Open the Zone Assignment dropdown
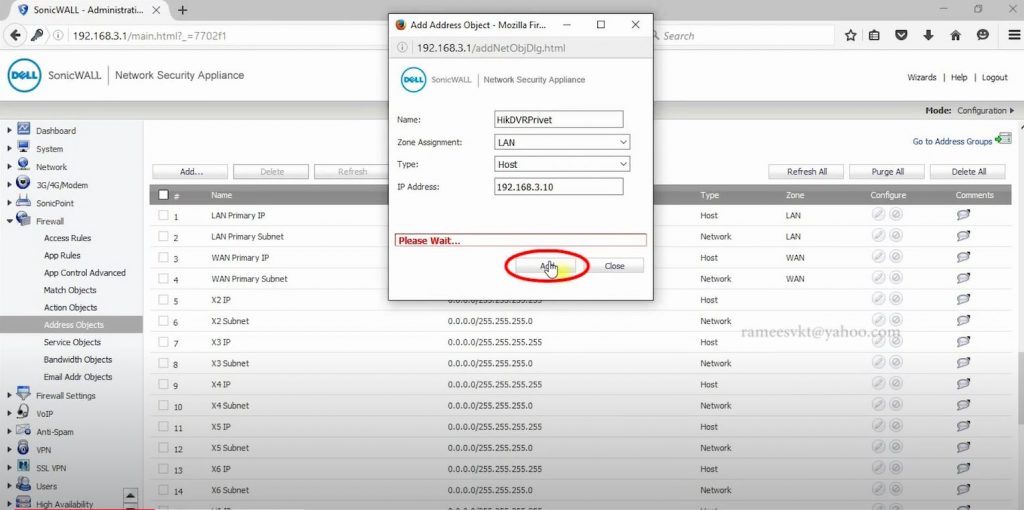 pos(562,142)
